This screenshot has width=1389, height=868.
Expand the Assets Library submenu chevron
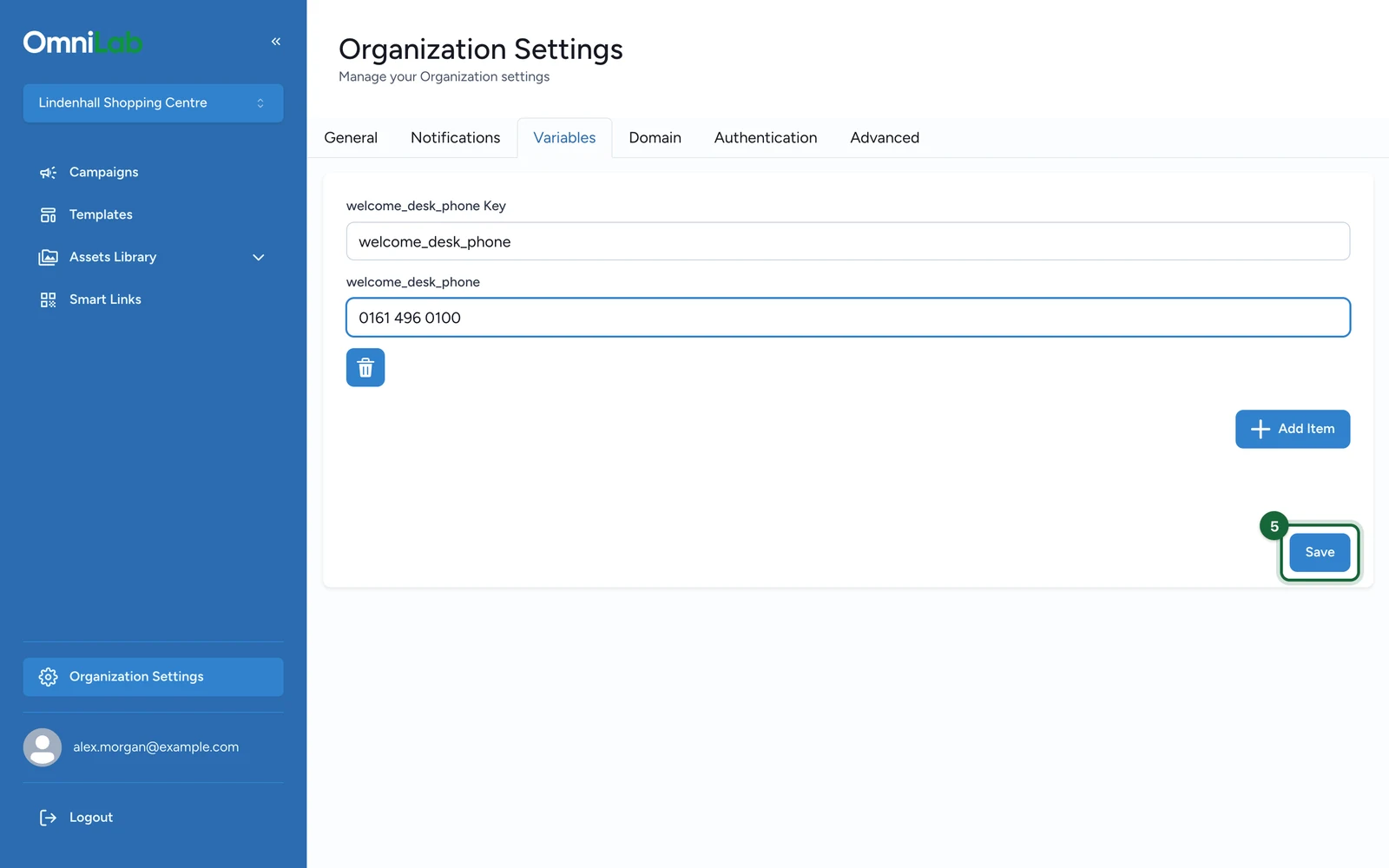click(x=259, y=258)
